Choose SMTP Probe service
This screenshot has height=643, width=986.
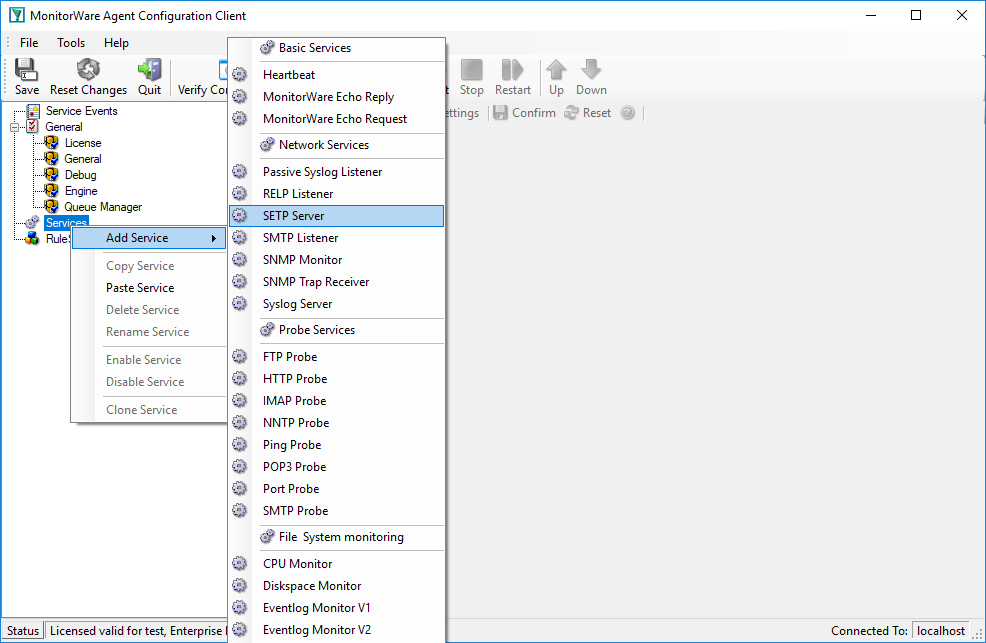pyautogui.click(x=337, y=510)
